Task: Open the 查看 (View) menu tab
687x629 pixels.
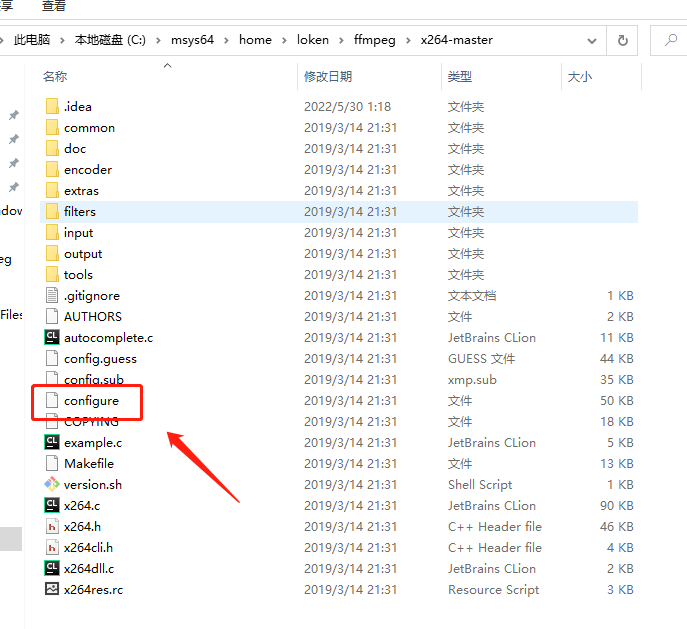Action: (x=54, y=6)
